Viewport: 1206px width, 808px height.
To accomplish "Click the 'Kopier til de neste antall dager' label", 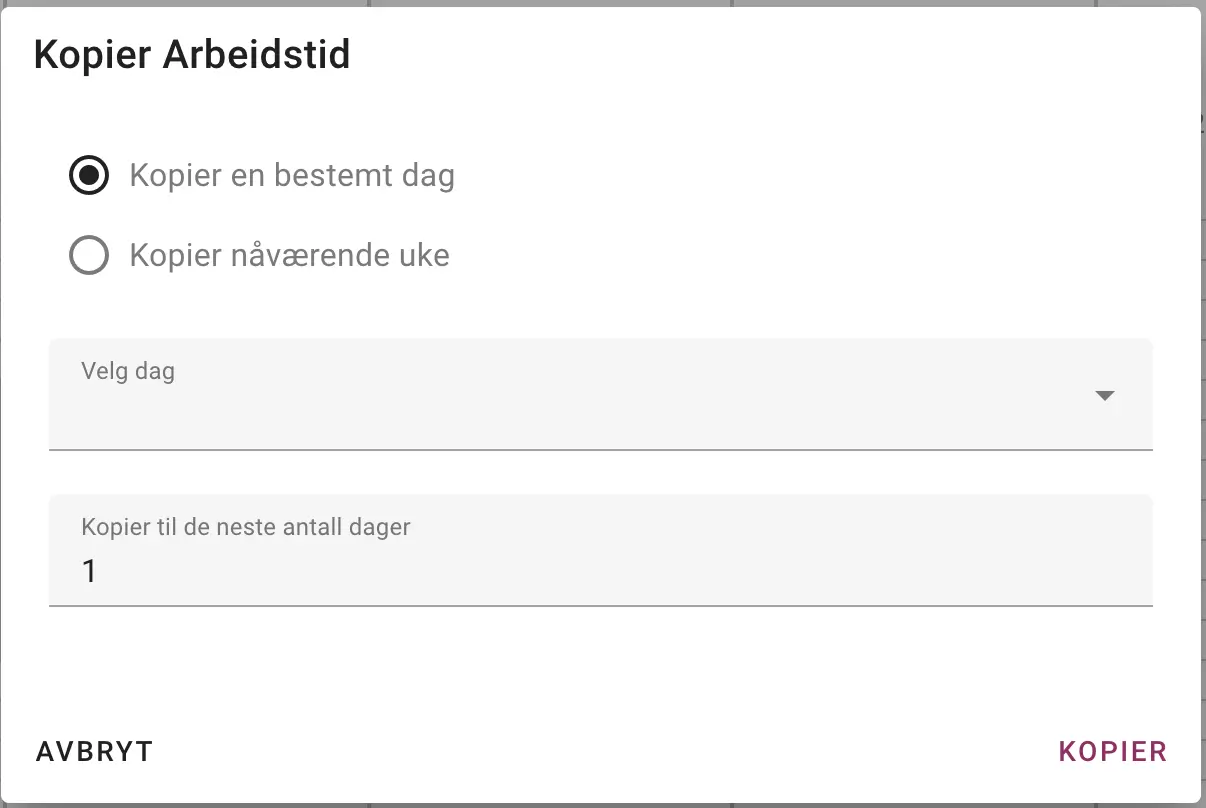I will [x=246, y=527].
